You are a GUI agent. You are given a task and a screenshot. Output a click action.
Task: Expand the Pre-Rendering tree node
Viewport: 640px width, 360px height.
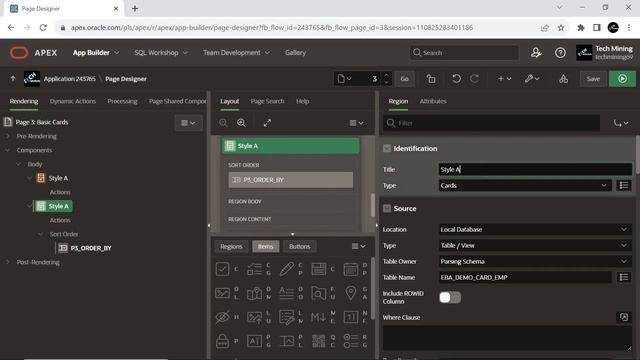(x=7, y=136)
